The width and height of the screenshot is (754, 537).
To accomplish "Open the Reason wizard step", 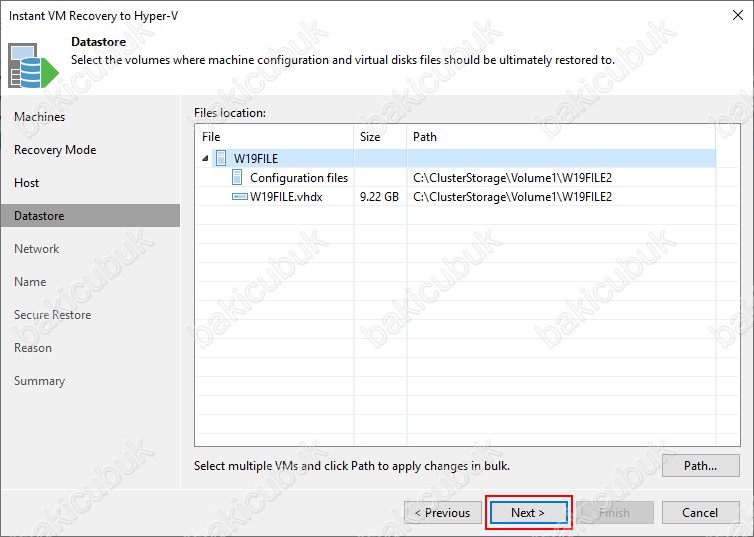I will click(33, 348).
